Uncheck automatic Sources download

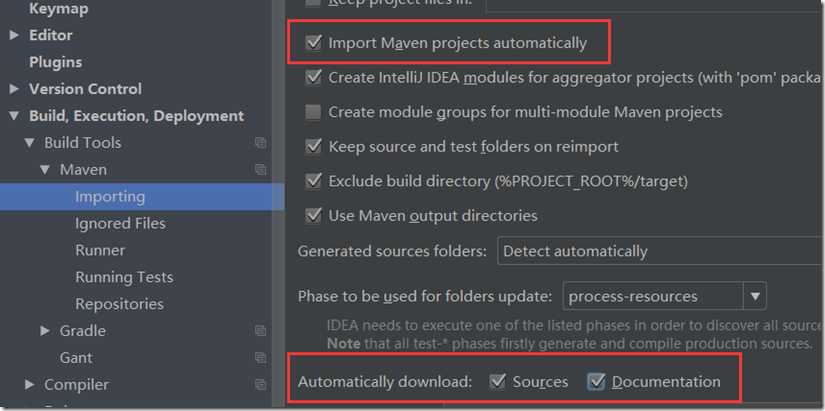[497, 382]
